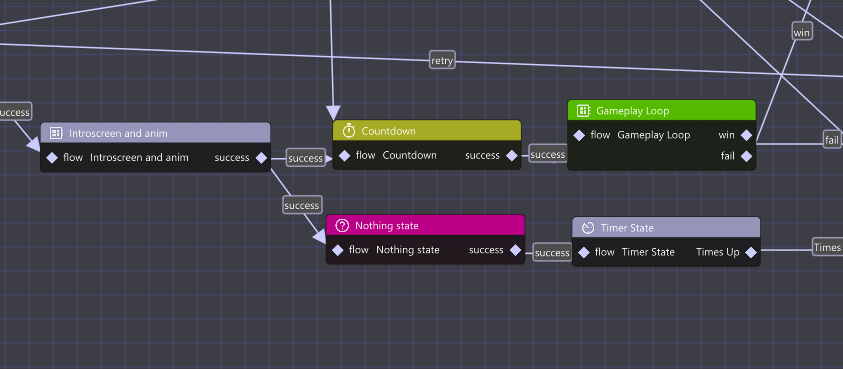Click the arrowhead entering Countdown from above
843x369 pixels.
(333, 112)
